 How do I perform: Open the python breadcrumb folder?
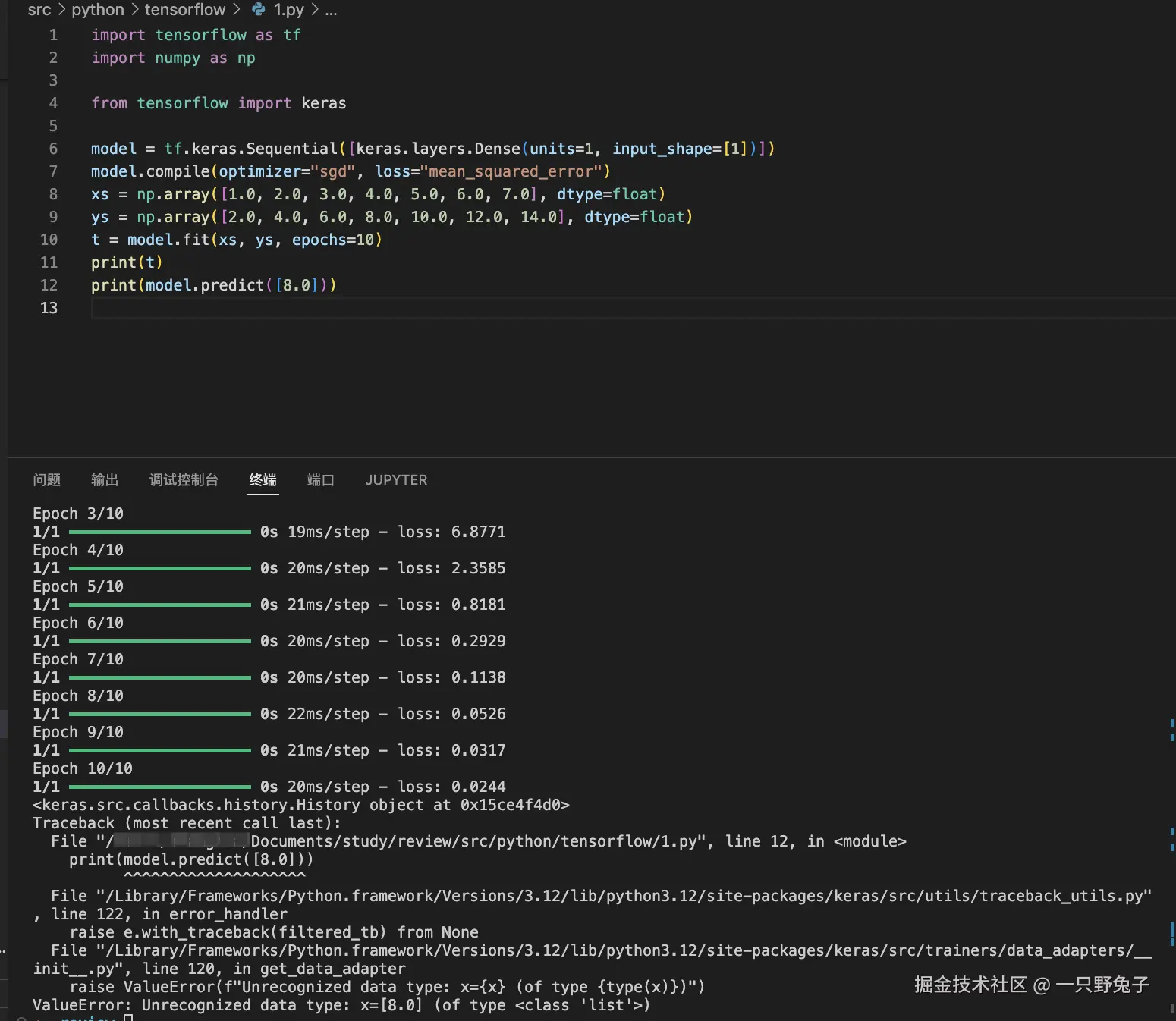coord(97,10)
